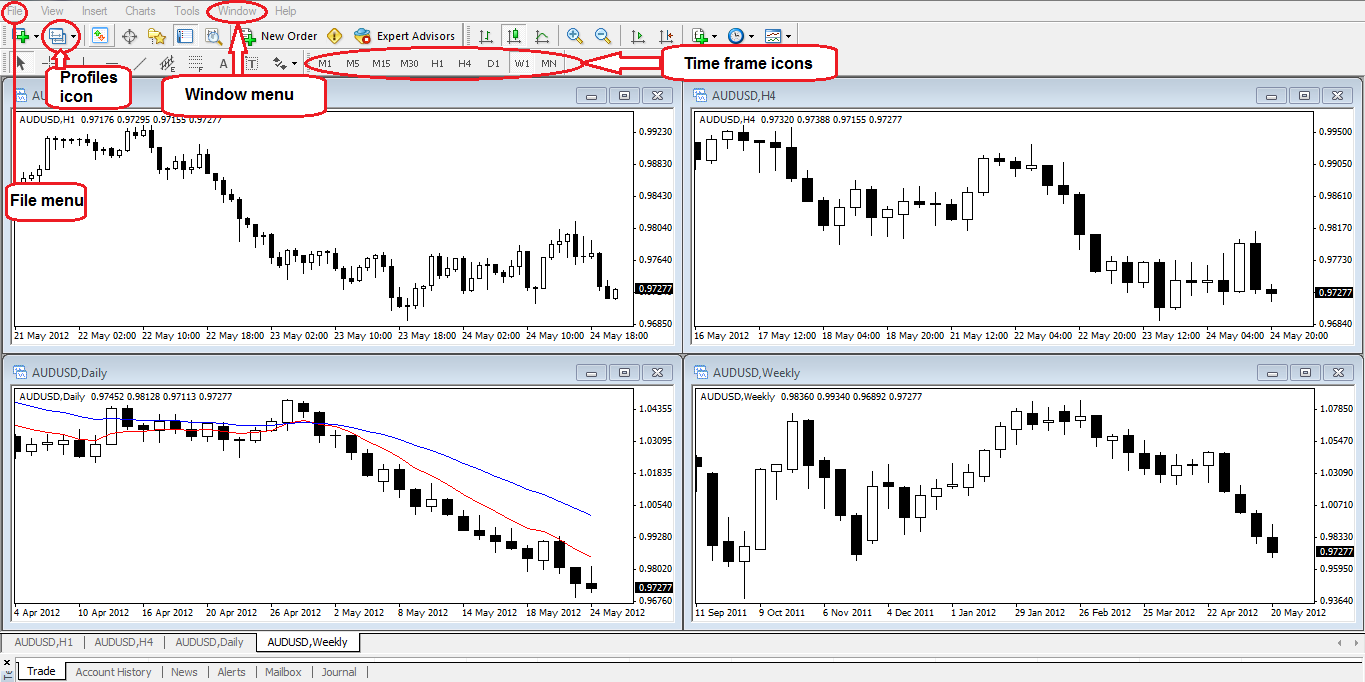Open the Alerts terminal tab
The image size is (1365, 682).
pos(232,672)
